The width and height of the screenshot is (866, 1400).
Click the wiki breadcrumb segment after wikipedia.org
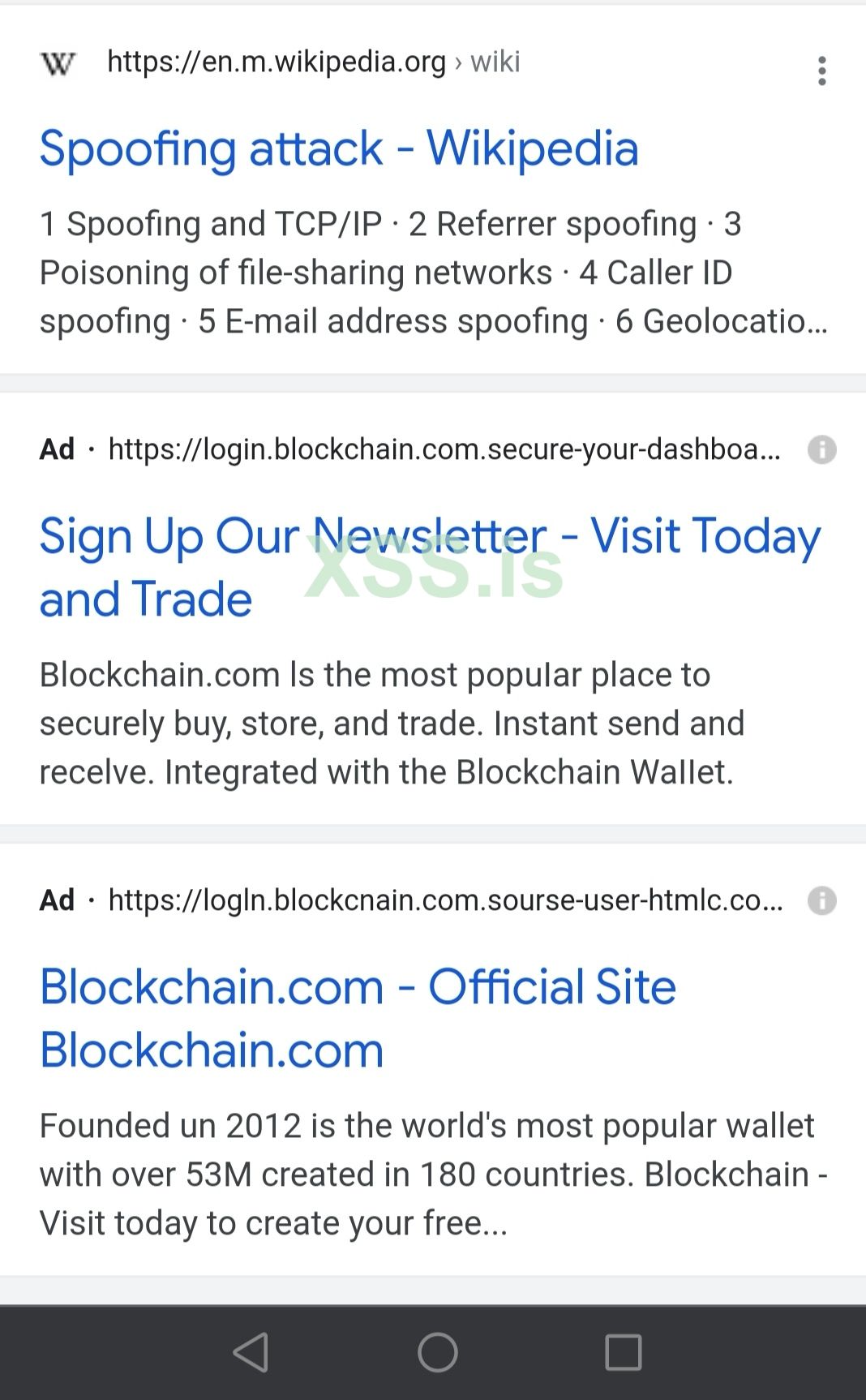[x=495, y=62]
